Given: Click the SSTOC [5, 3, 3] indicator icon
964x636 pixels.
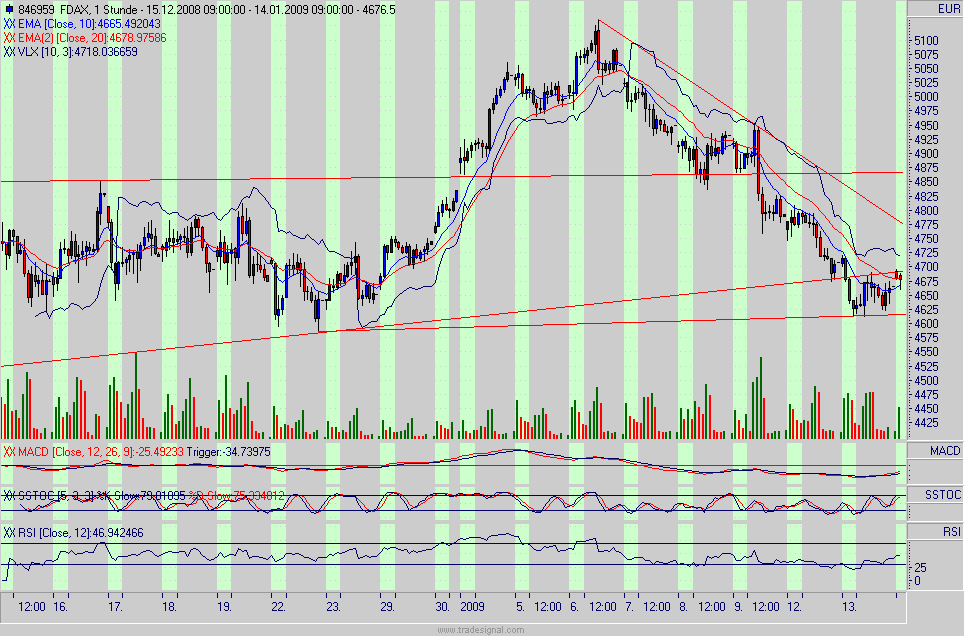Looking at the screenshot, I should tap(11, 493).
